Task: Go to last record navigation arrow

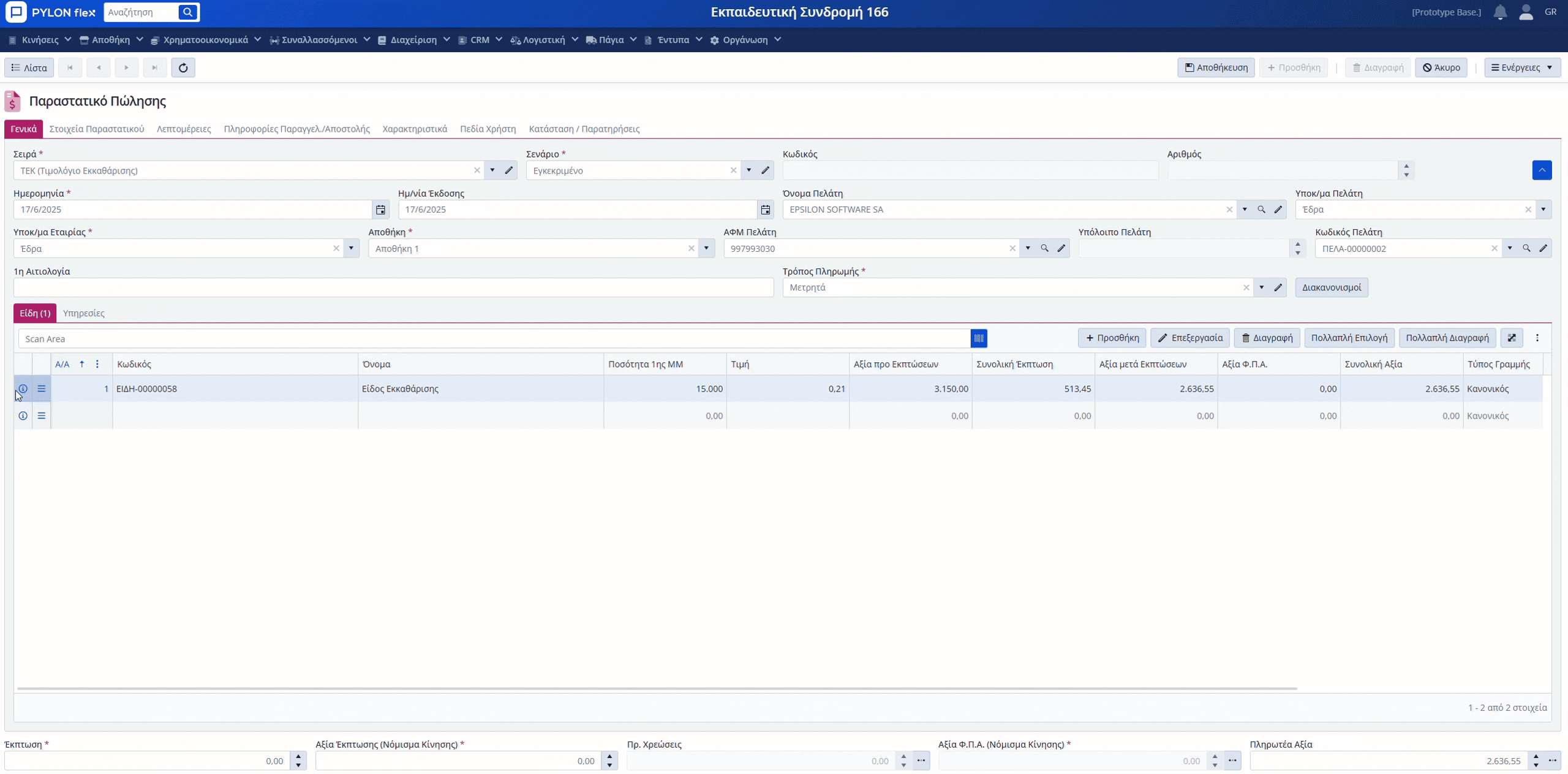Action: click(155, 67)
